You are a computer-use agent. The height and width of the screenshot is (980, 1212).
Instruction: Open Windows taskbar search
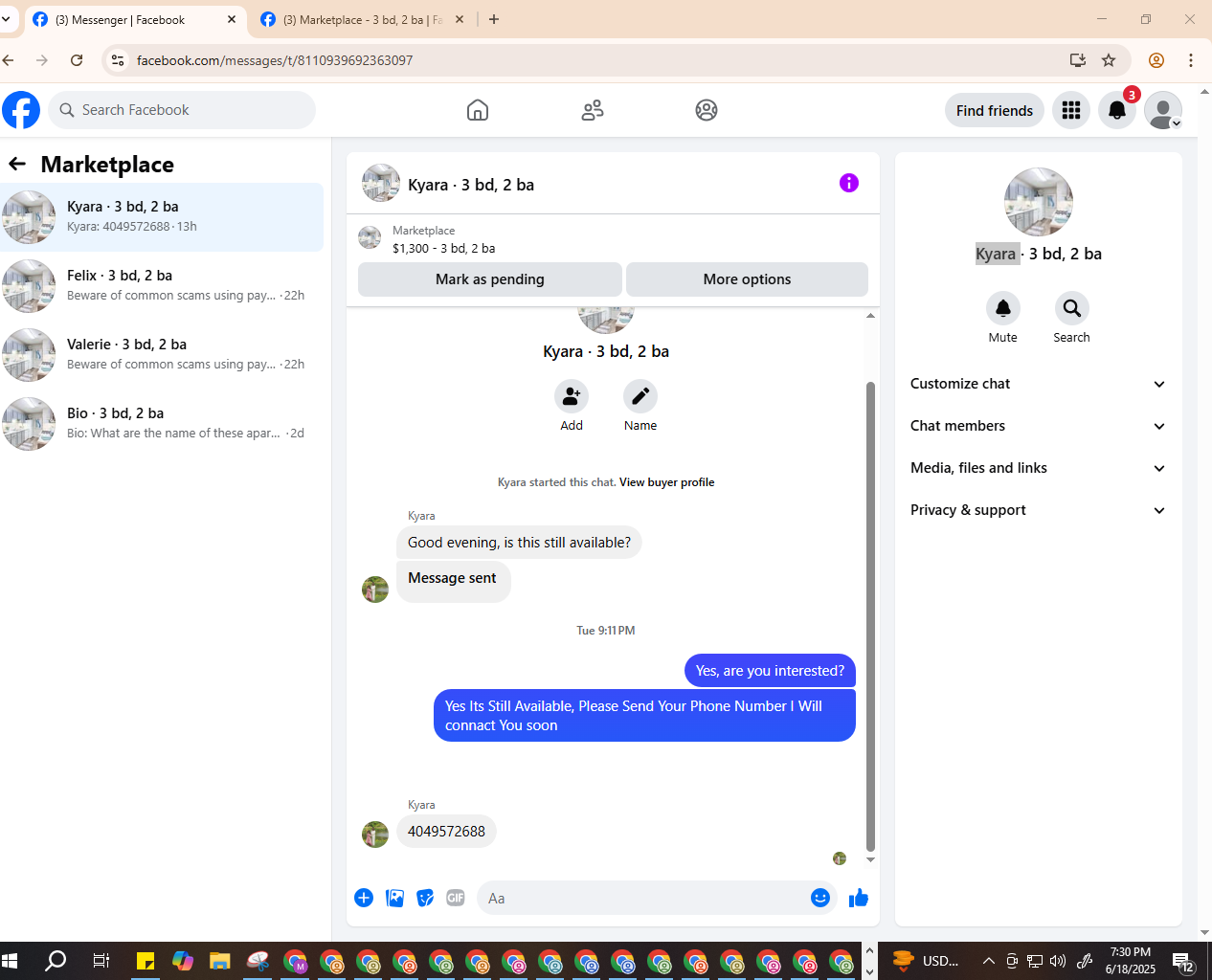click(x=56, y=961)
